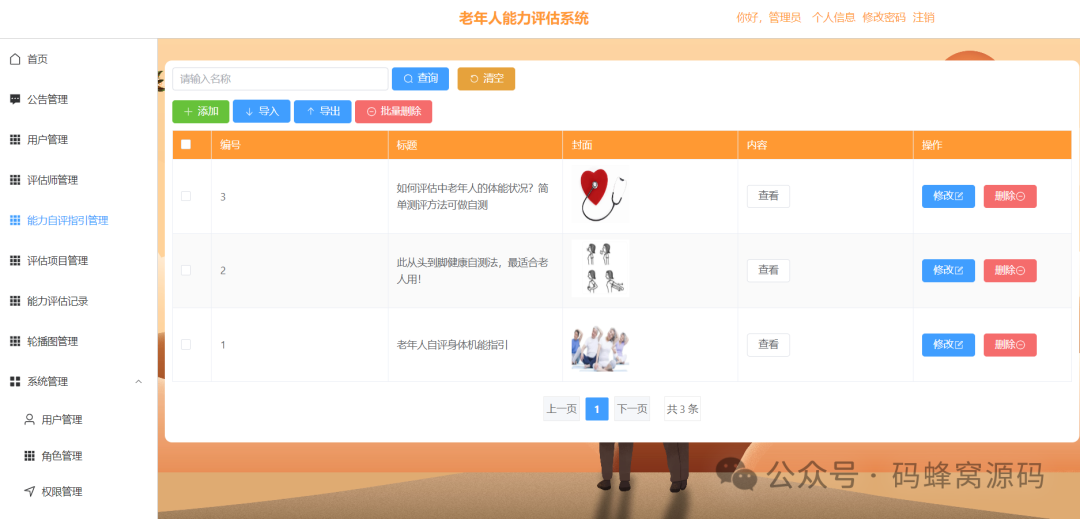Click the grid icon beside 用户管理 under 公告管理

15,140
